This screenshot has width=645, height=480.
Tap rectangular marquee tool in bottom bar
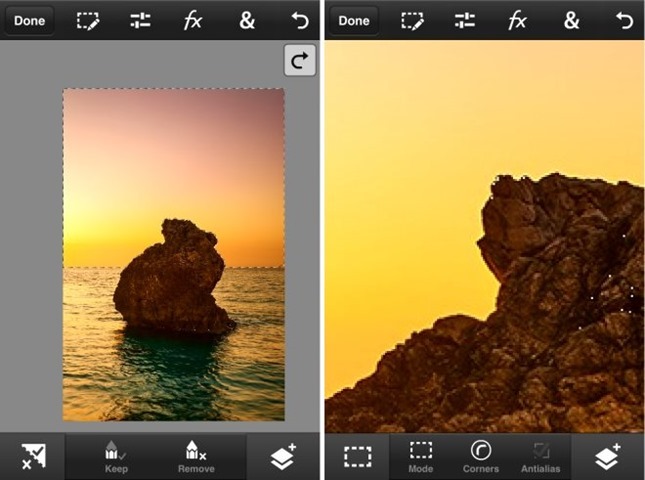point(357,456)
